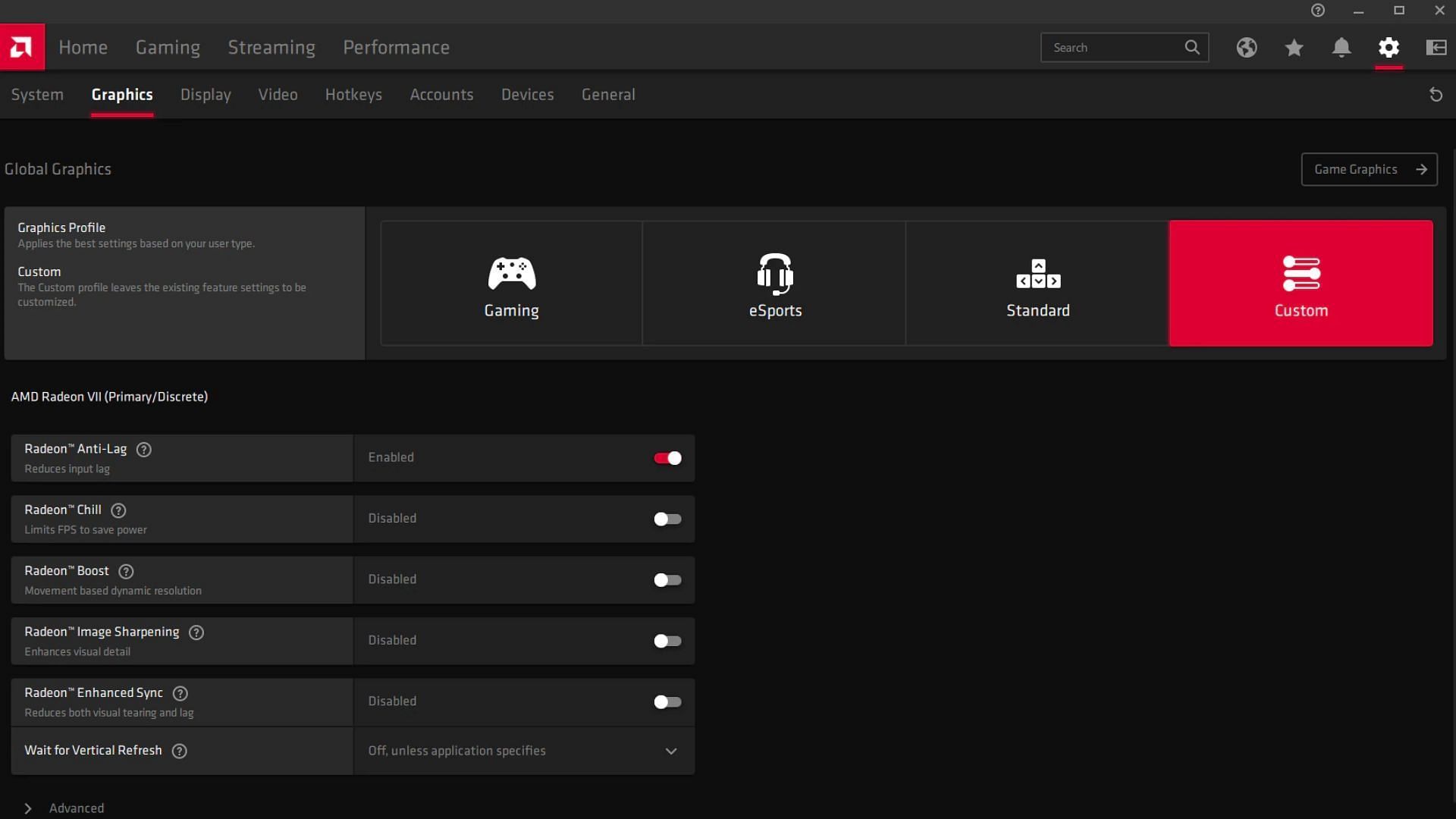Screen dimensions: 1456x819
Task: Enable Radeon Image Sharpening toggle
Action: pos(667,640)
